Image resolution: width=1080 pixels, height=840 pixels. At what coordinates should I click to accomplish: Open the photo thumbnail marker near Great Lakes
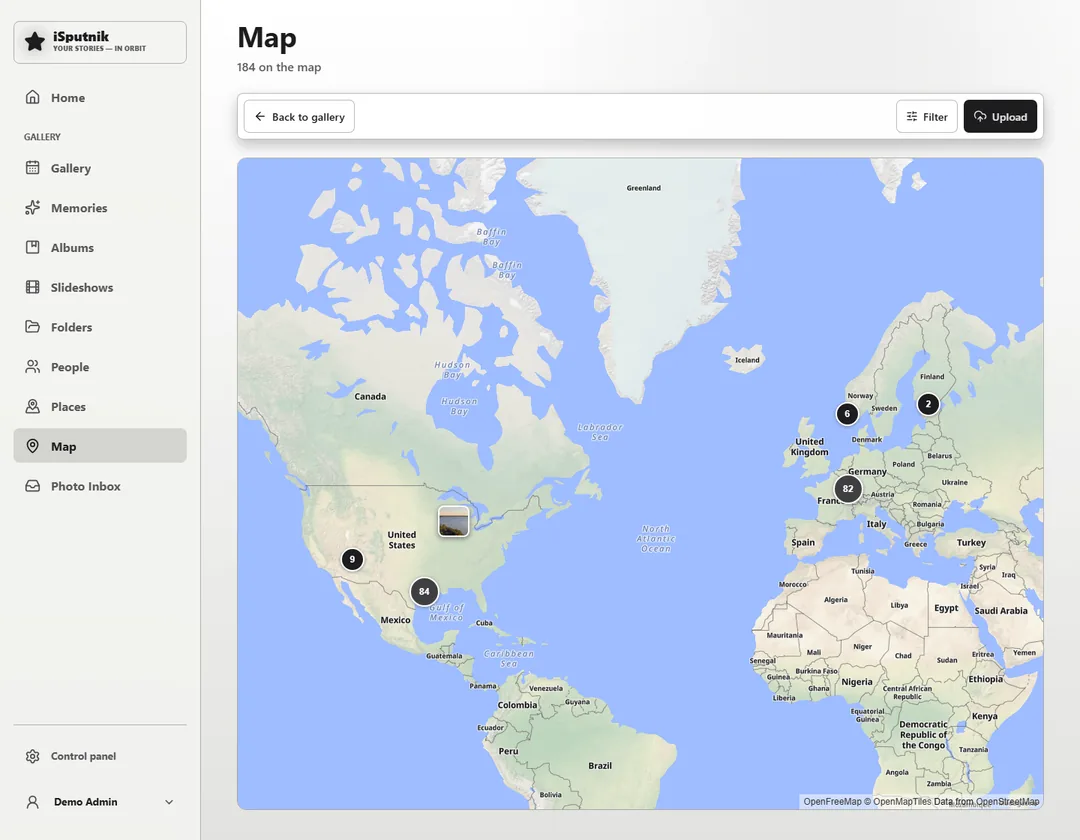[453, 521]
